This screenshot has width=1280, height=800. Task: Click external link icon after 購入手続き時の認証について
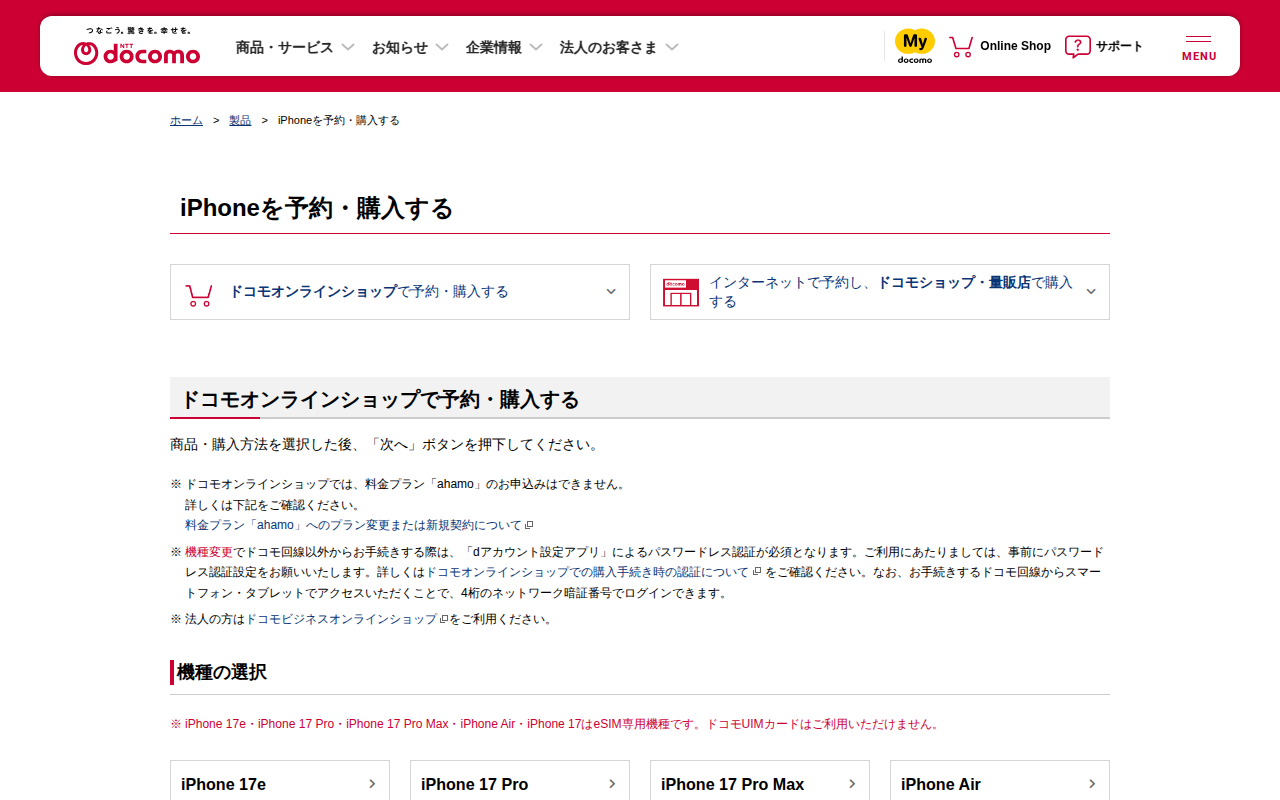757,572
